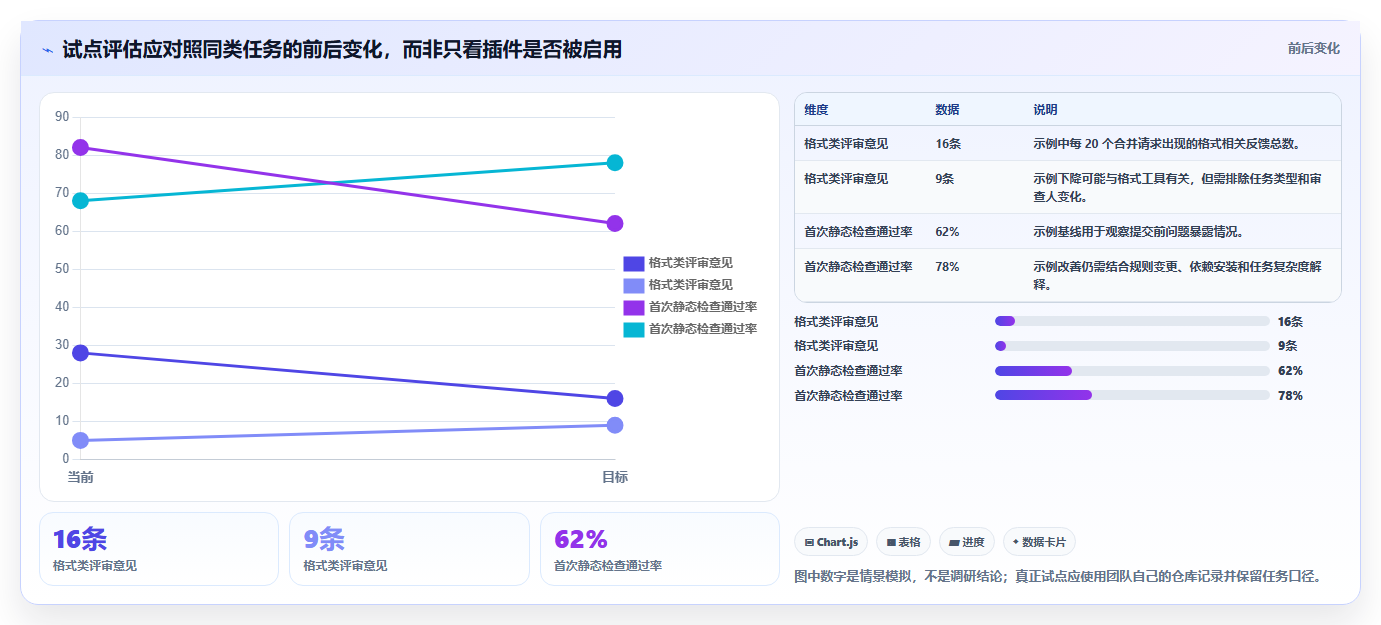Image resolution: width=1381 pixels, height=625 pixels.
Task: Click the 62% cell in the table
Action: [947, 232]
